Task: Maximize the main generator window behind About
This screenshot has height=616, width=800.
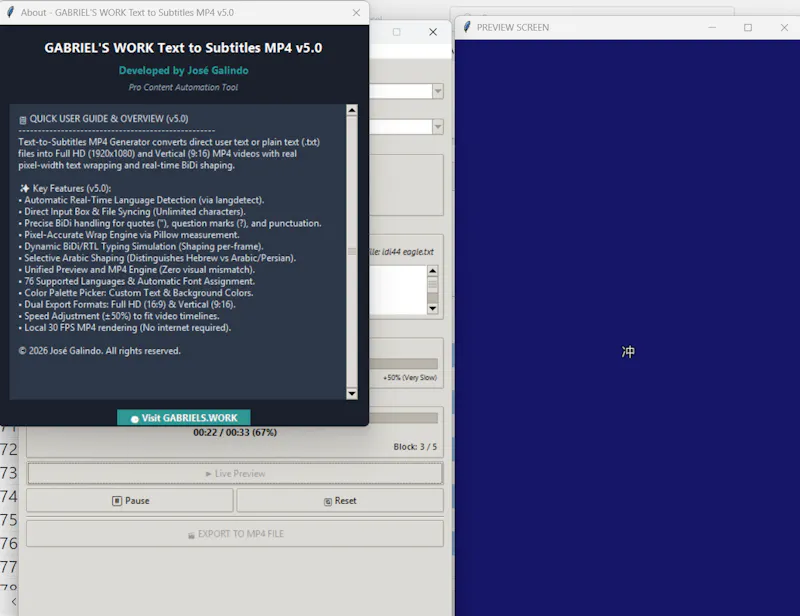Action: 396,32
